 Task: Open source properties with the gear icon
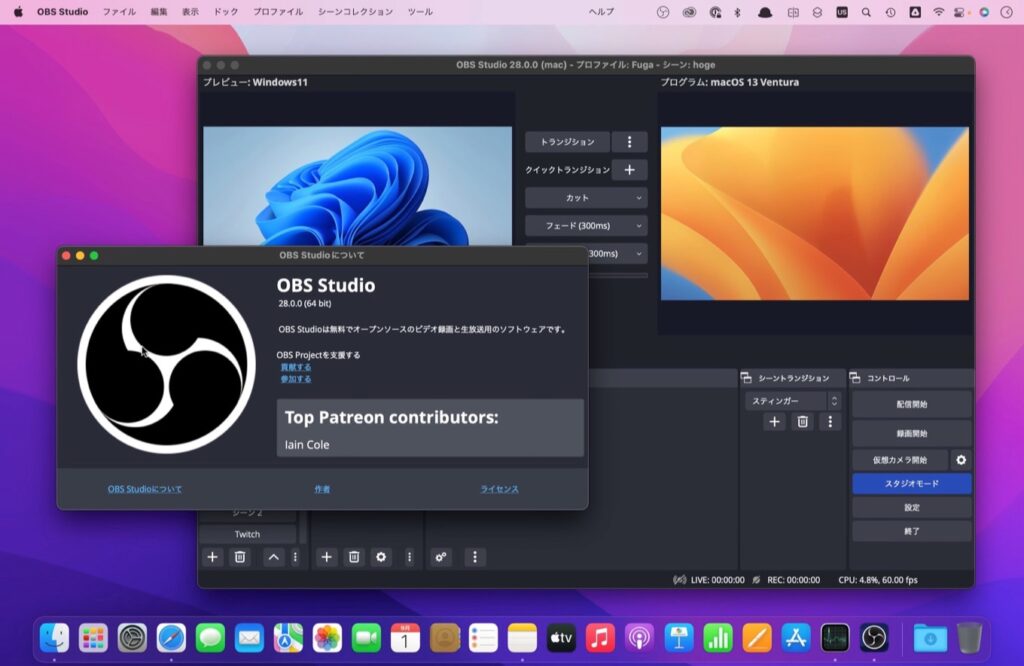(x=382, y=557)
